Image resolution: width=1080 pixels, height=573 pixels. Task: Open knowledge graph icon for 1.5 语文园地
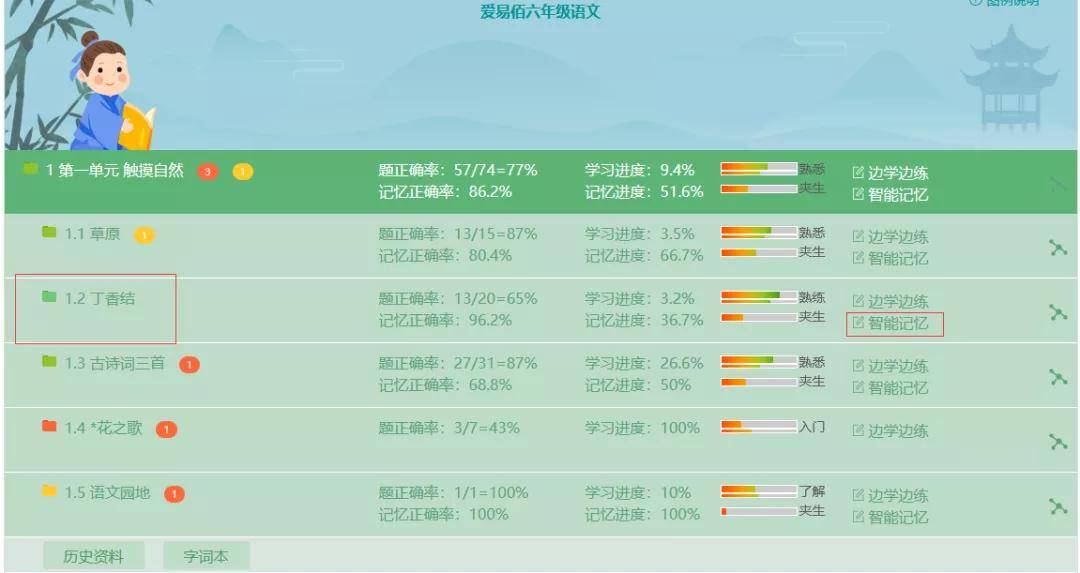(1057, 506)
